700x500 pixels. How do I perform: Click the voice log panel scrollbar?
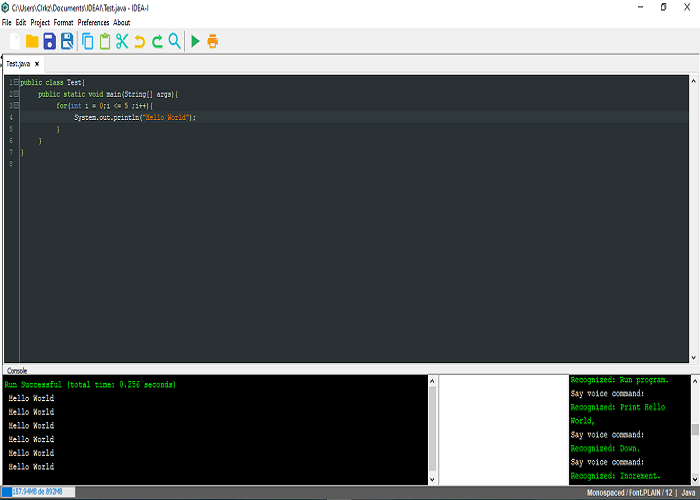point(695,429)
